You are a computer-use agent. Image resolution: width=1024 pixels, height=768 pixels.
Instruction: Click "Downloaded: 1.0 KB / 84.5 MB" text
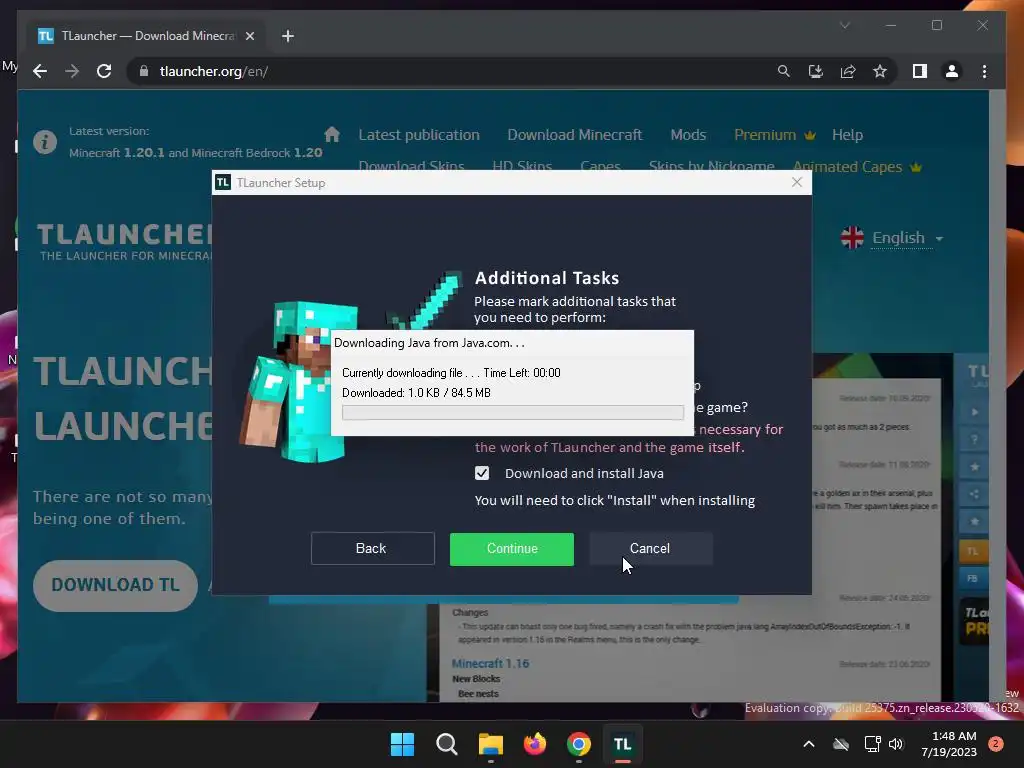point(416,392)
